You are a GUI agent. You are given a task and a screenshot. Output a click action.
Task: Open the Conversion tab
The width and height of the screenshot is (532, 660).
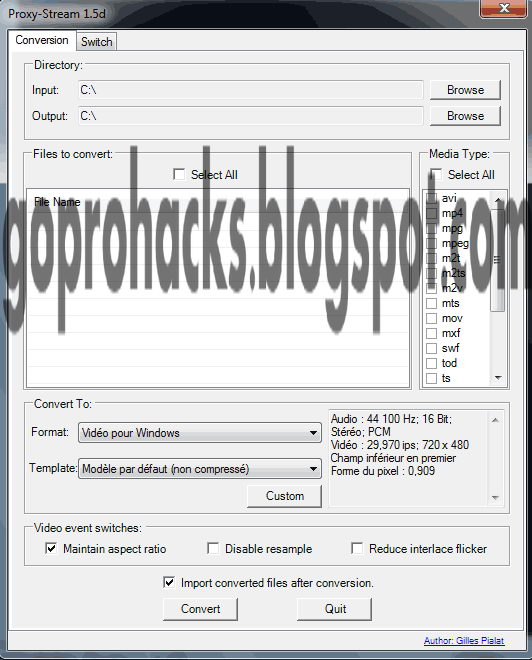tap(42, 40)
